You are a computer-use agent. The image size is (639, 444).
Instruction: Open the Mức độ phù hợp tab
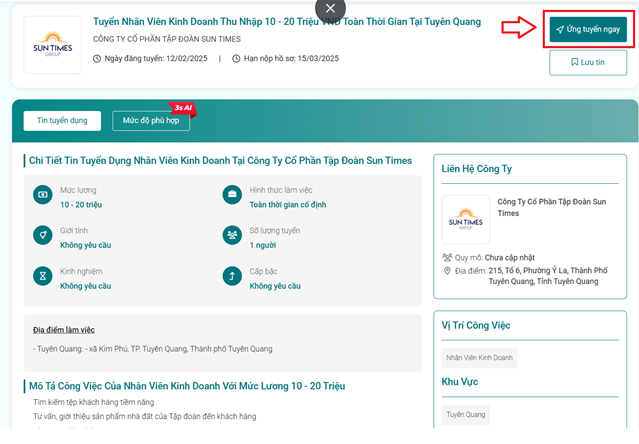click(x=150, y=120)
